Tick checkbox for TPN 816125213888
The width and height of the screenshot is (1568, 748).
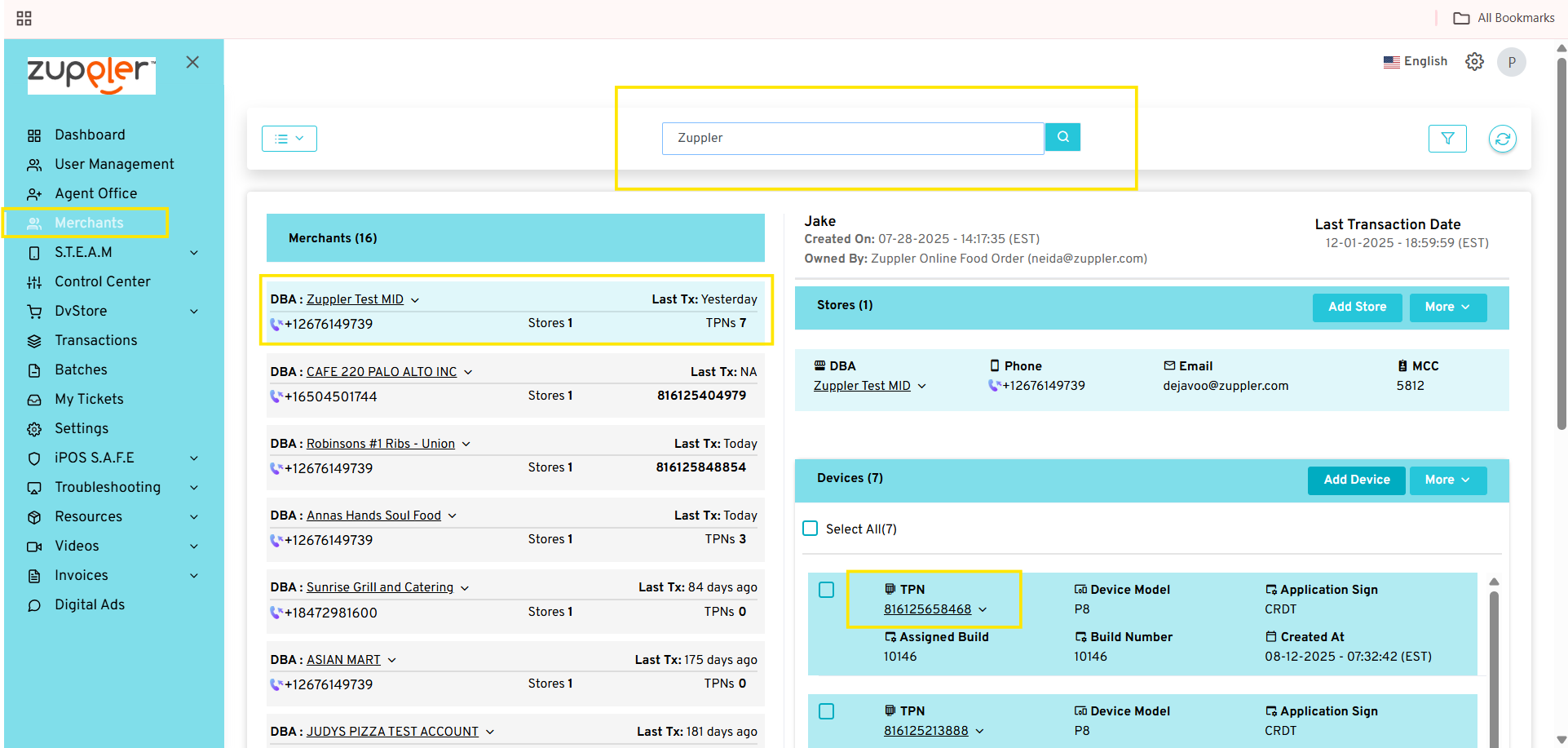(826, 711)
